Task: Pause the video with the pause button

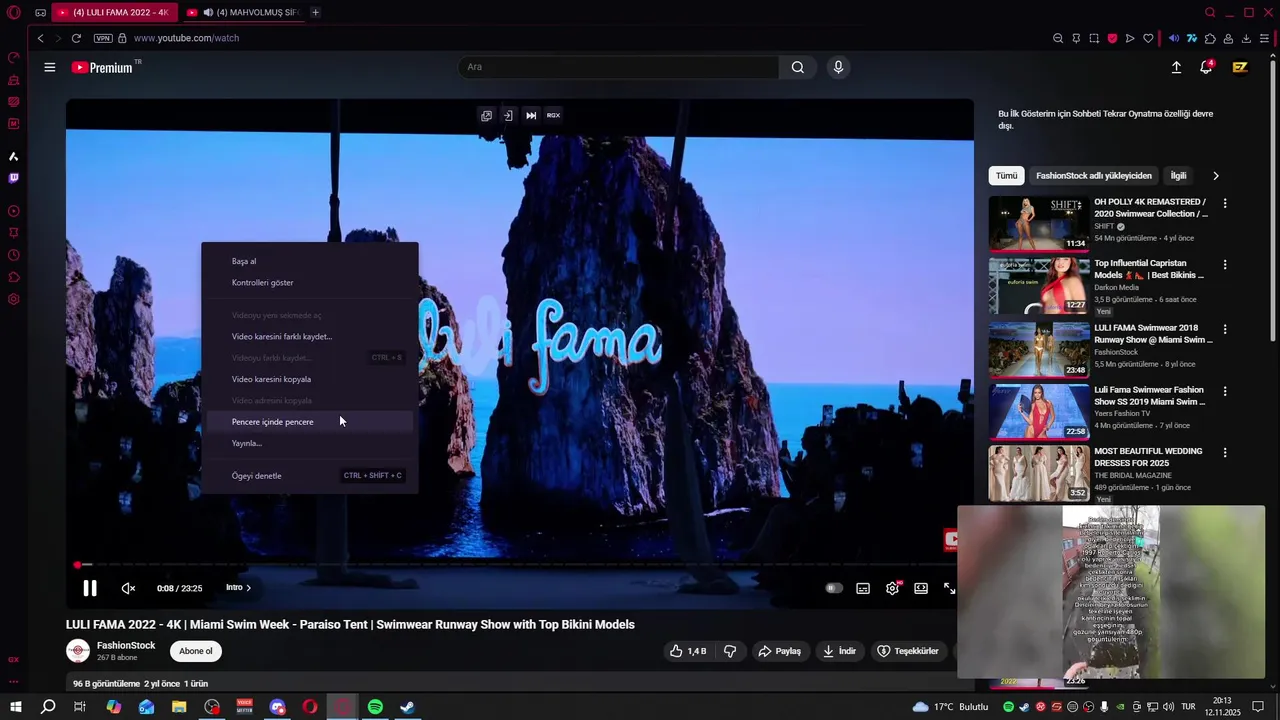Action: 90,588
